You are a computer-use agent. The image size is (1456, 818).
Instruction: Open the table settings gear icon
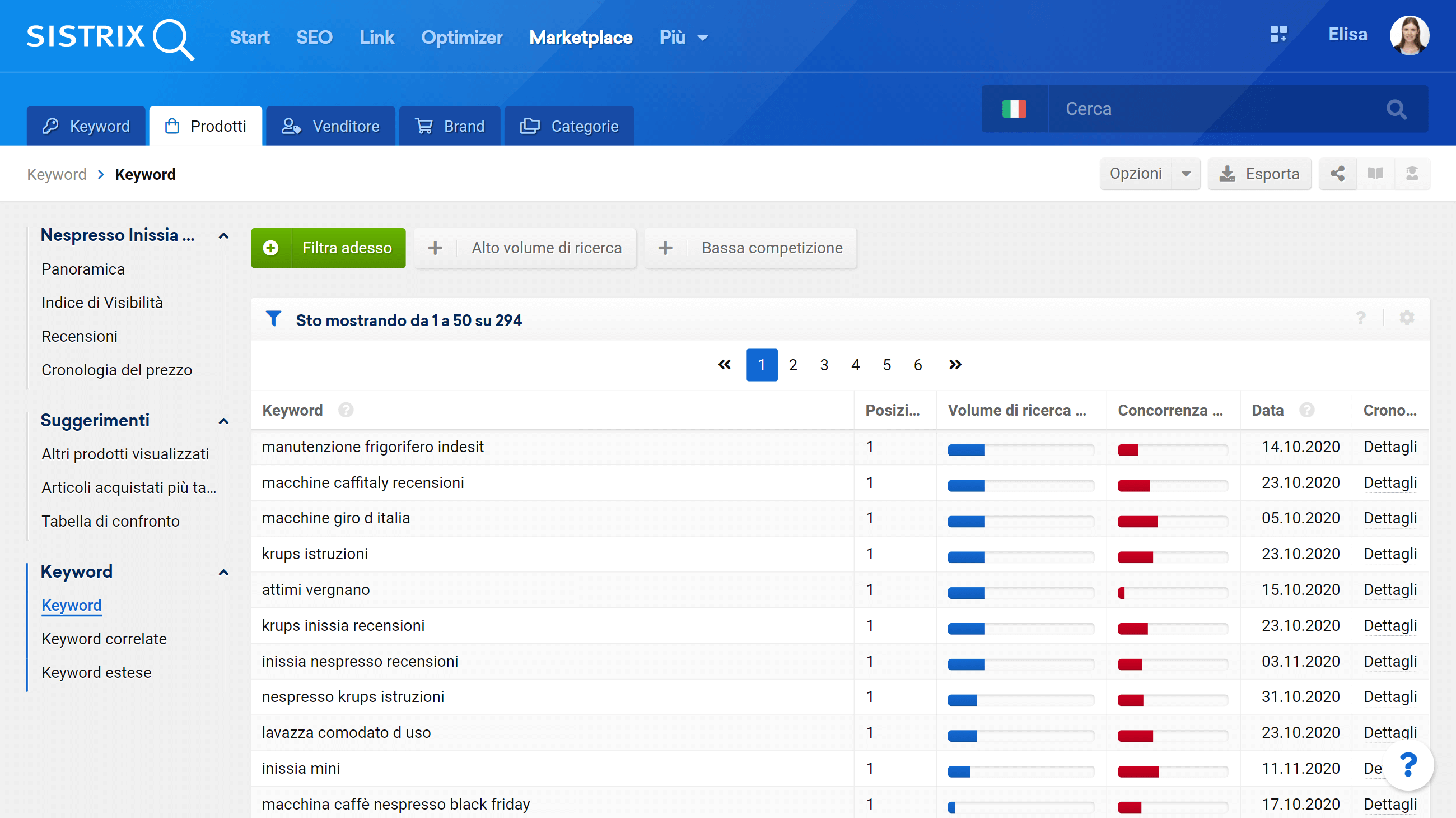[1407, 318]
